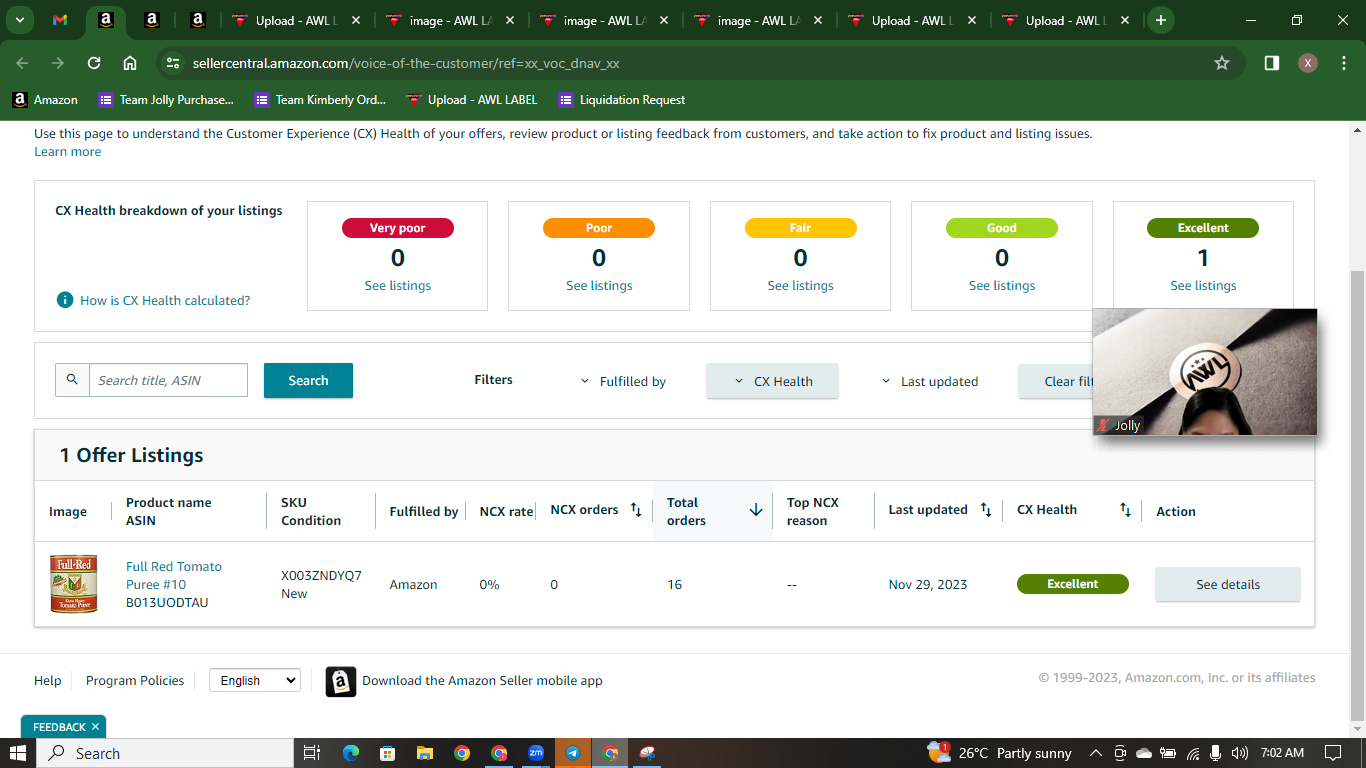Click the address bar URL
Viewport: 1366px width, 768px height.
(x=406, y=63)
